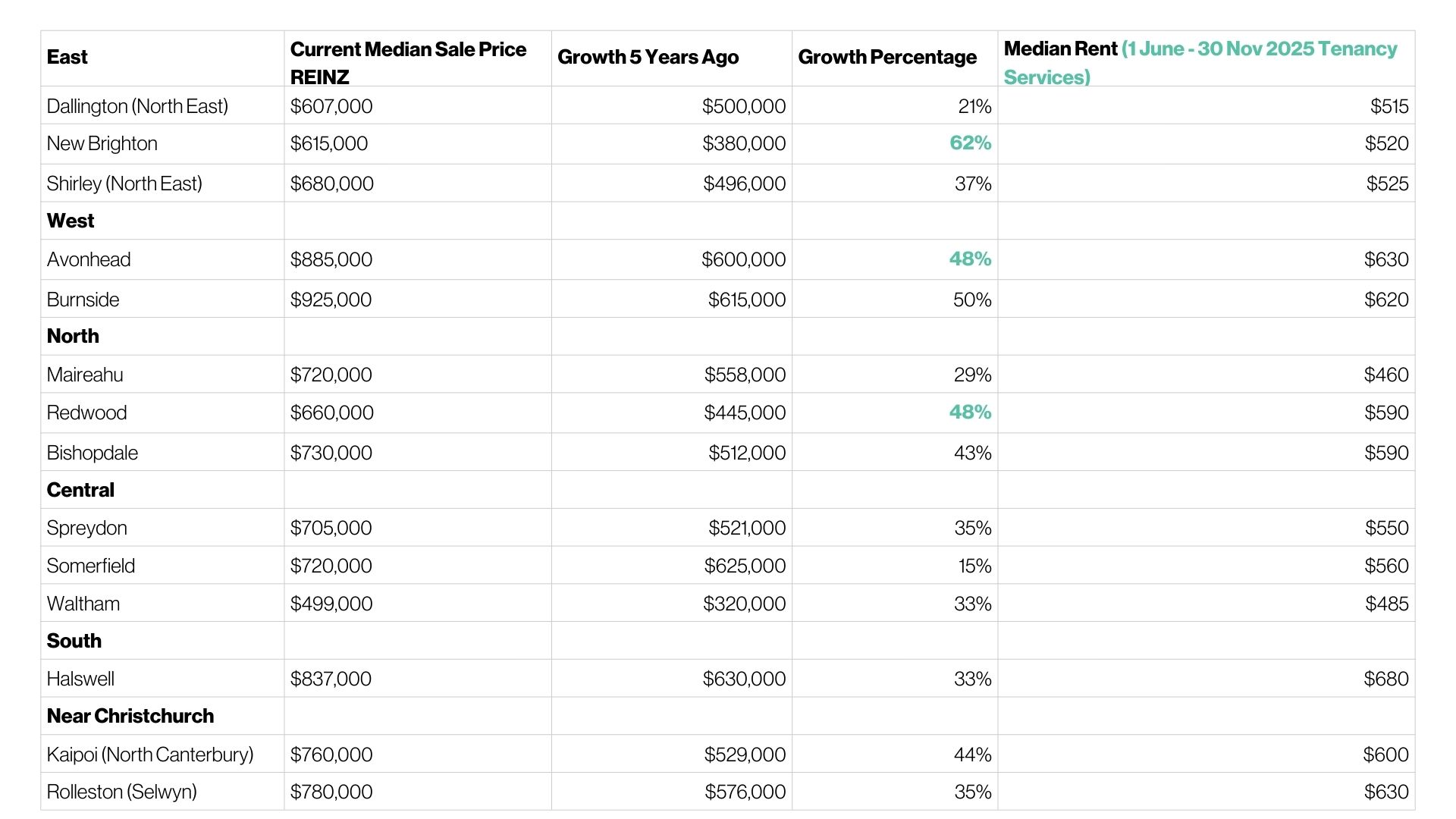1456x819 pixels.
Task: Click the Kaipoi (North Canterbury) row label
Action: tap(150, 755)
